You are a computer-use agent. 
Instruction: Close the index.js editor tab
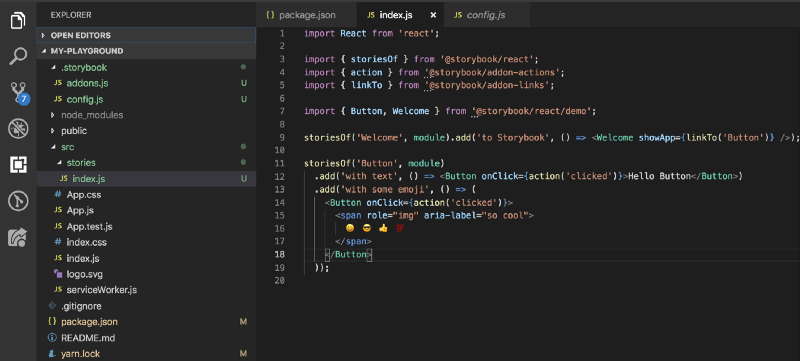click(433, 15)
